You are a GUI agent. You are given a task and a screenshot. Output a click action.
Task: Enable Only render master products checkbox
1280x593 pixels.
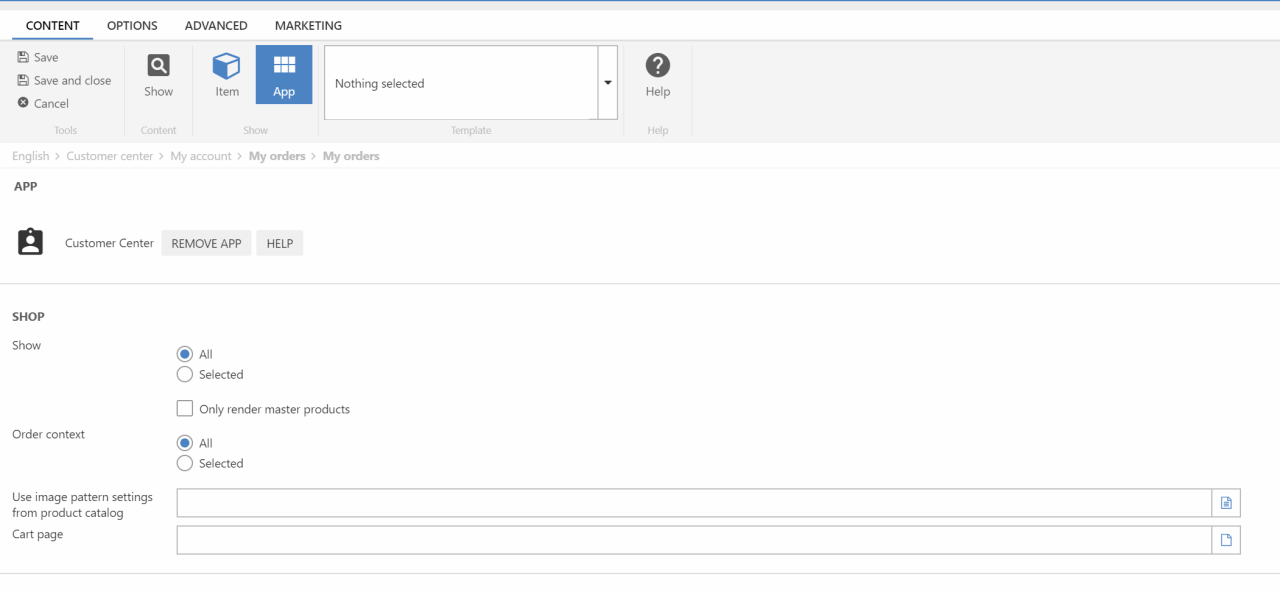tap(185, 408)
